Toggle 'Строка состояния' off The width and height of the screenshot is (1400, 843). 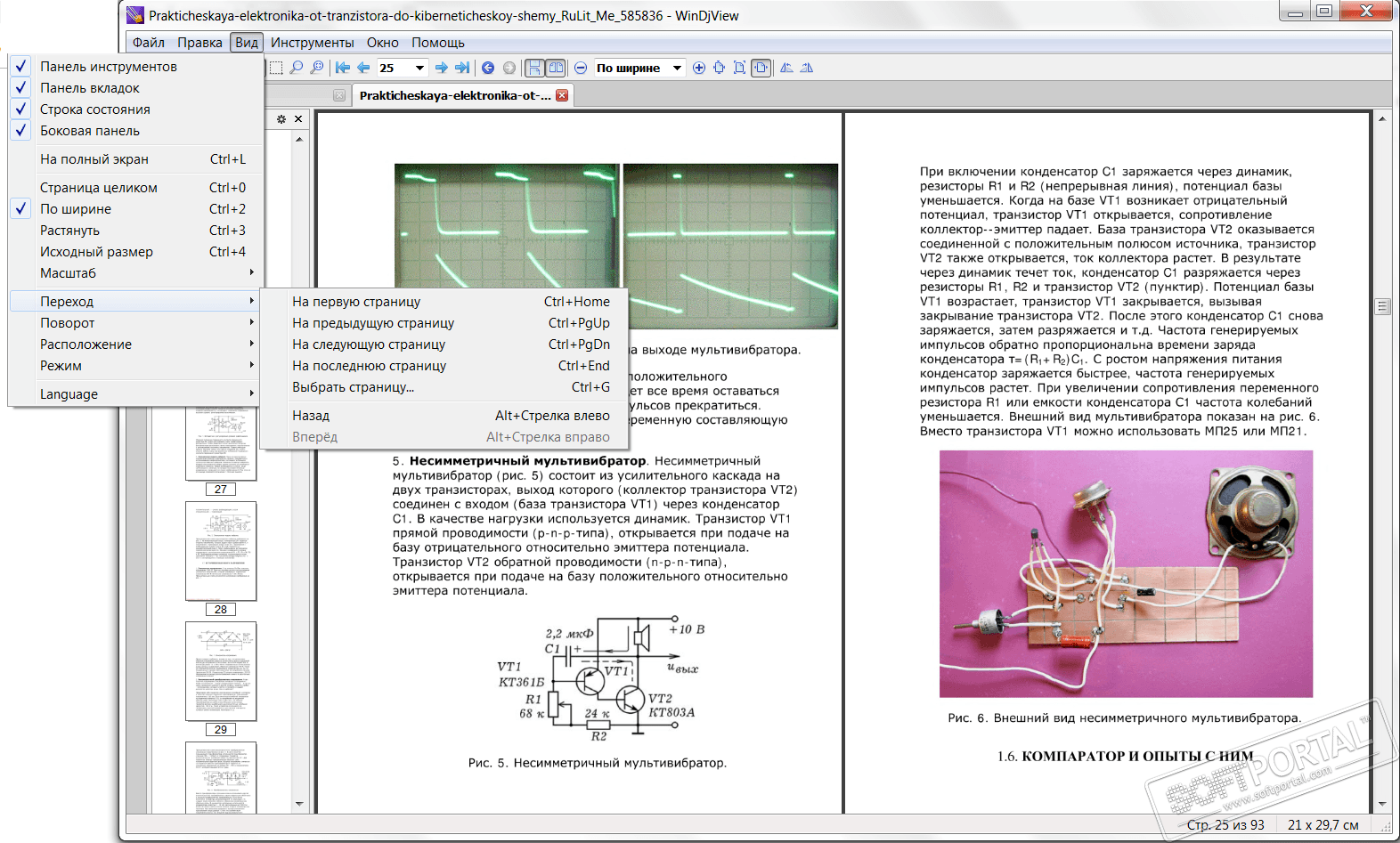coord(94,109)
